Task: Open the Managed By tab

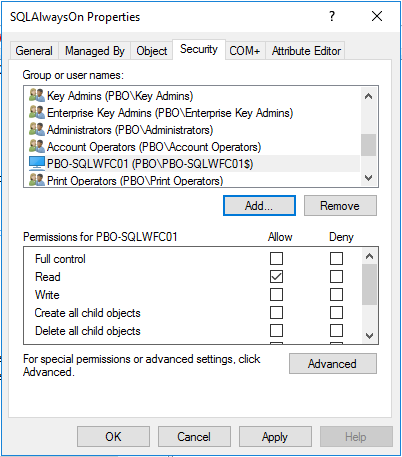Action: (x=95, y=51)
